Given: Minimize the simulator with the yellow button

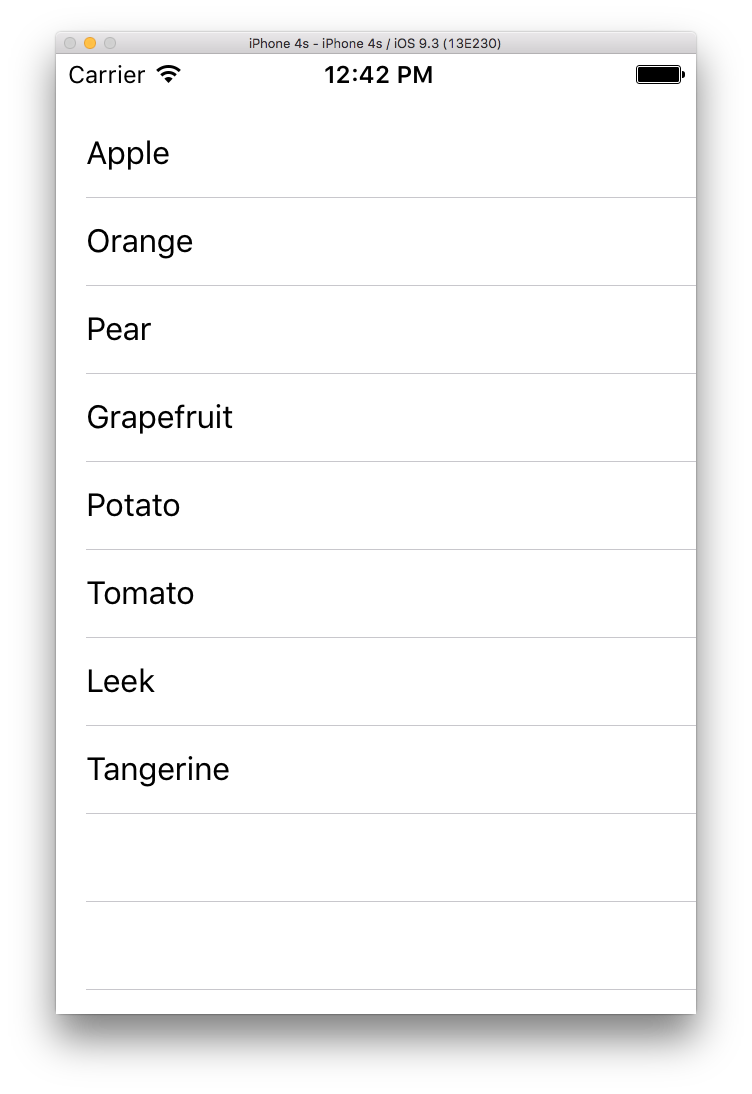Looking at the screenshot, I should click(90, 43).
